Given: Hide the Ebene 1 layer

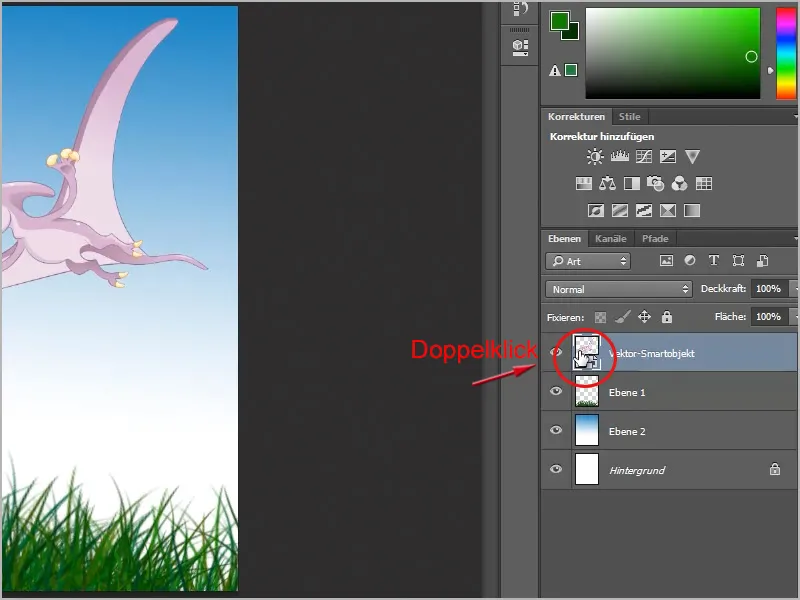Looking at the screenshot, I should pyautogui.click(x=556, y=391).
